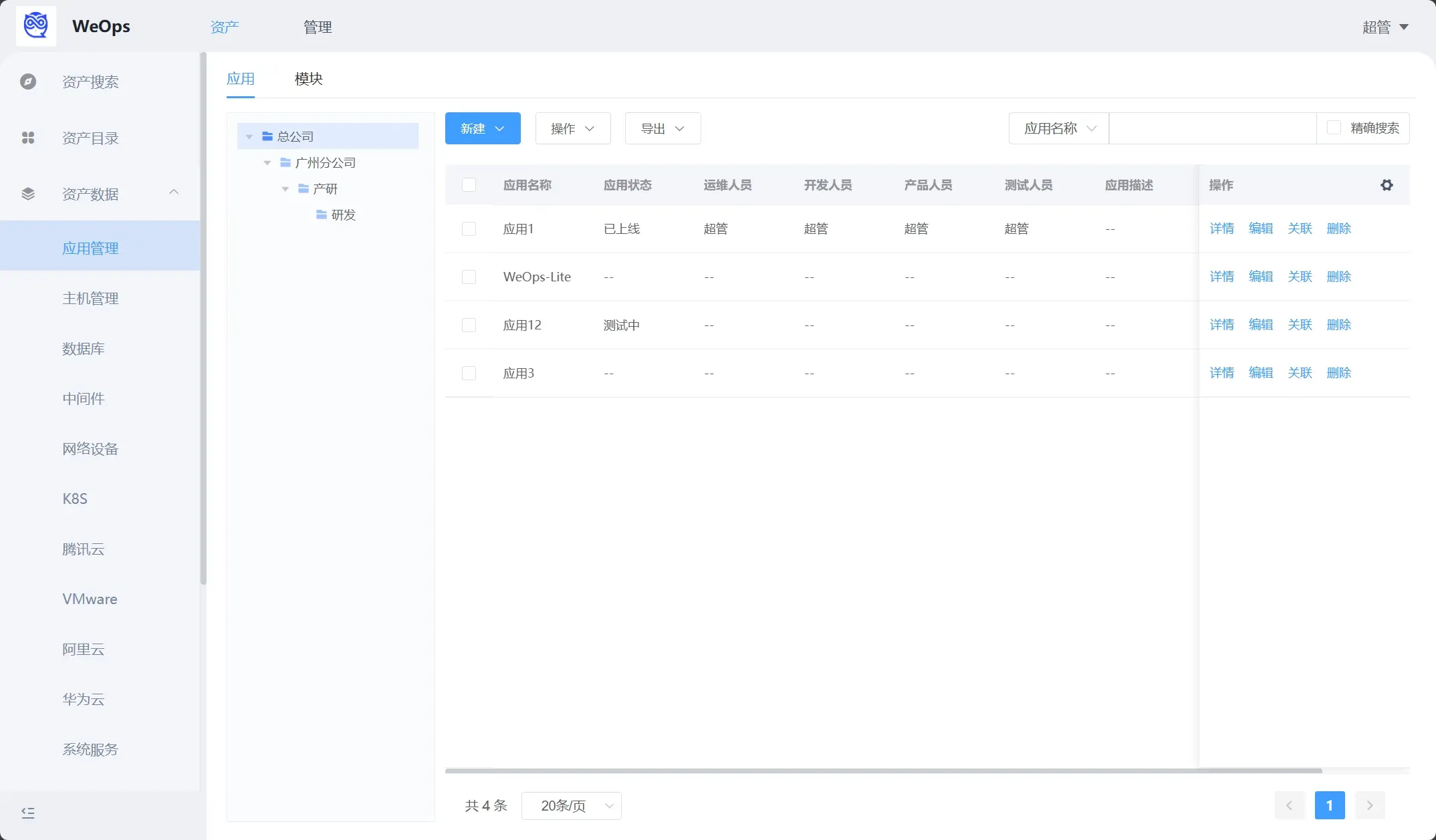The image size is (1436, 840).
Task: Check the row for 应用1
Action: [469, 229]
